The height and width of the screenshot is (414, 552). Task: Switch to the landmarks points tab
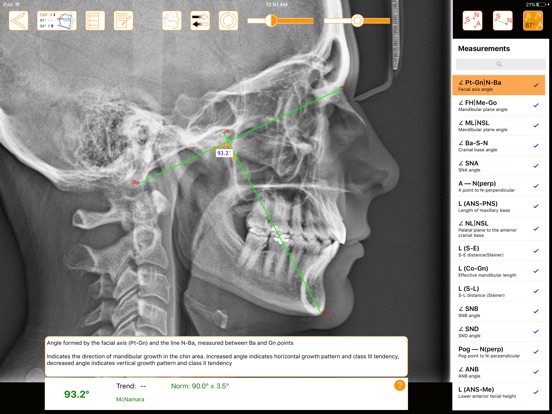coord(472,20)
